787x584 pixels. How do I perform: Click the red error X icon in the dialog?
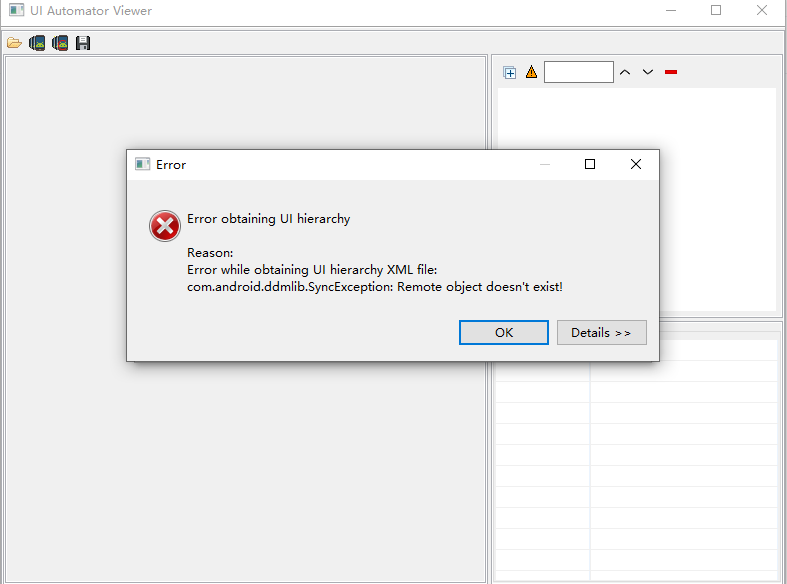pyautogui.click(x=165, y=226)
